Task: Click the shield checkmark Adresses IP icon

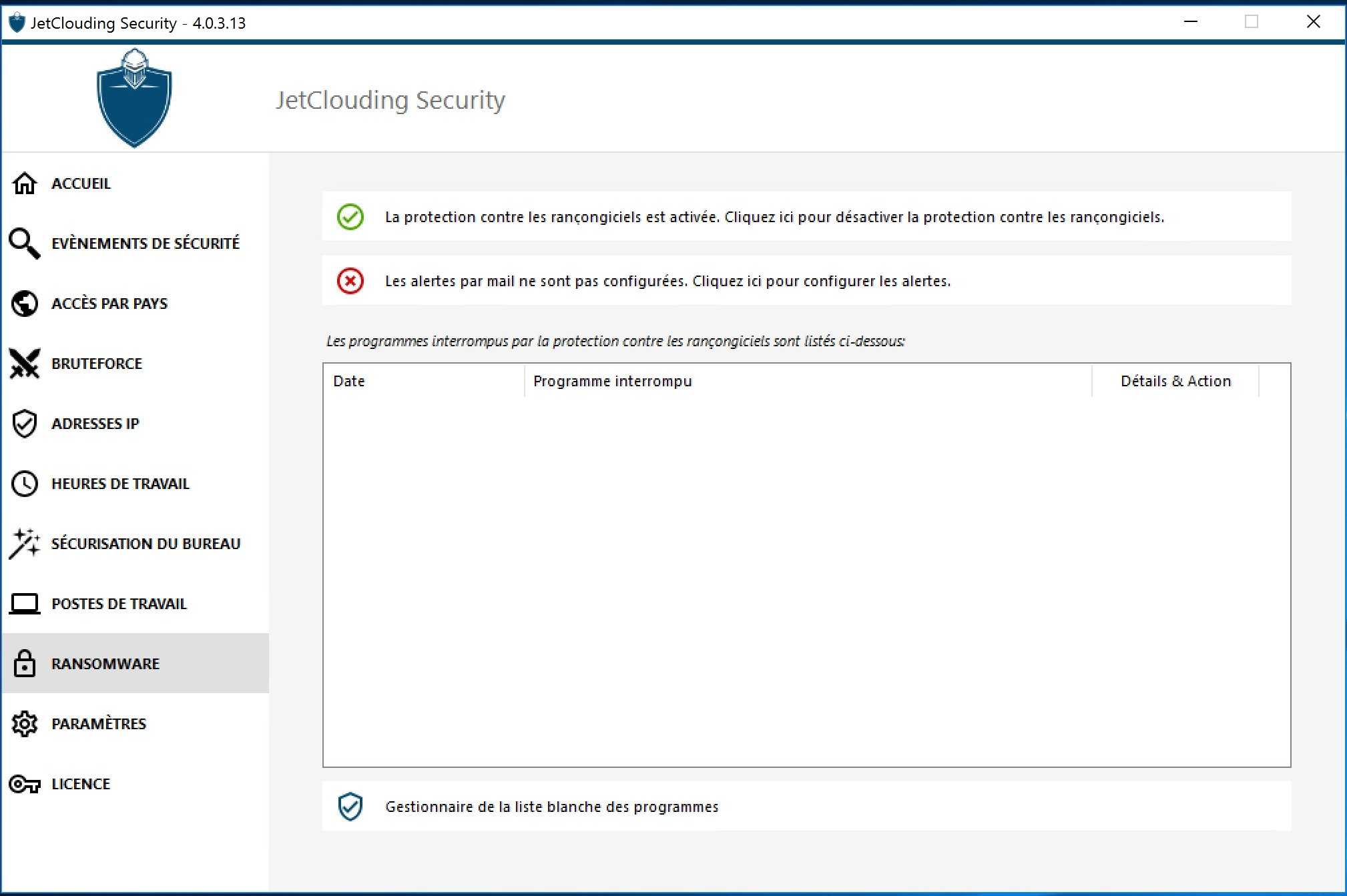Action: click(x=25, y=424)
